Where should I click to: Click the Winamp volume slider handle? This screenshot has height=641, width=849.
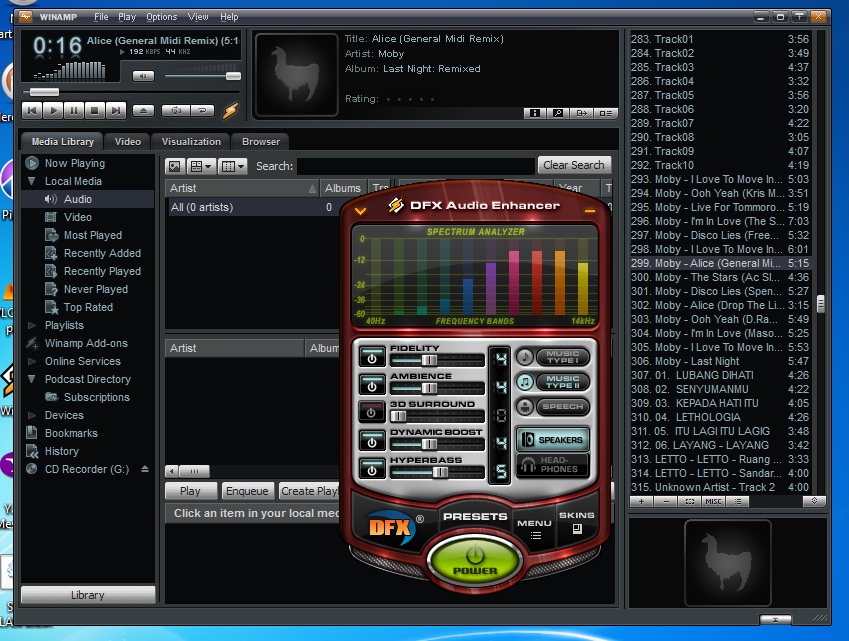pos(233,76)
